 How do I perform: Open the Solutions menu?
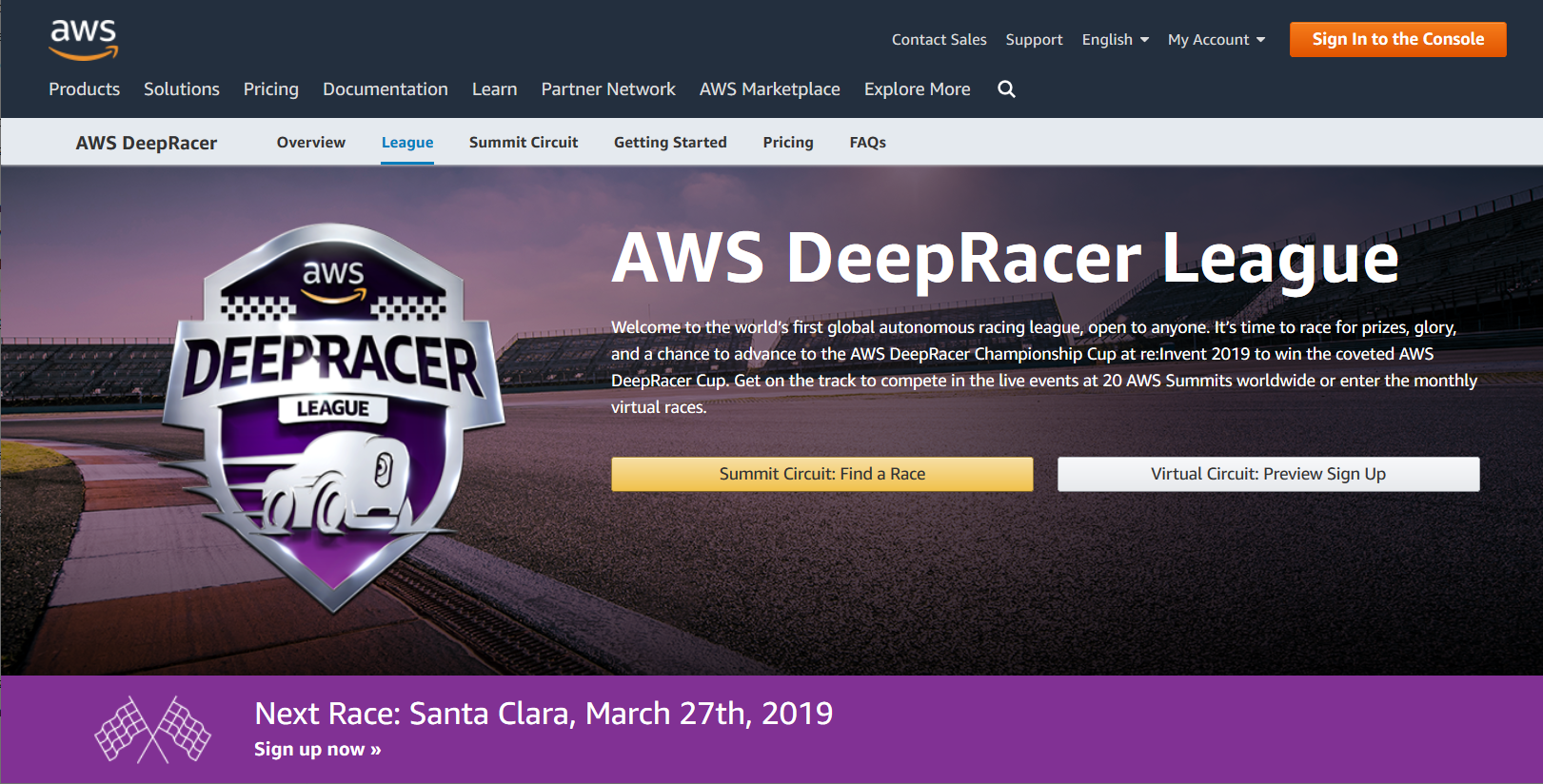(182, 89)
